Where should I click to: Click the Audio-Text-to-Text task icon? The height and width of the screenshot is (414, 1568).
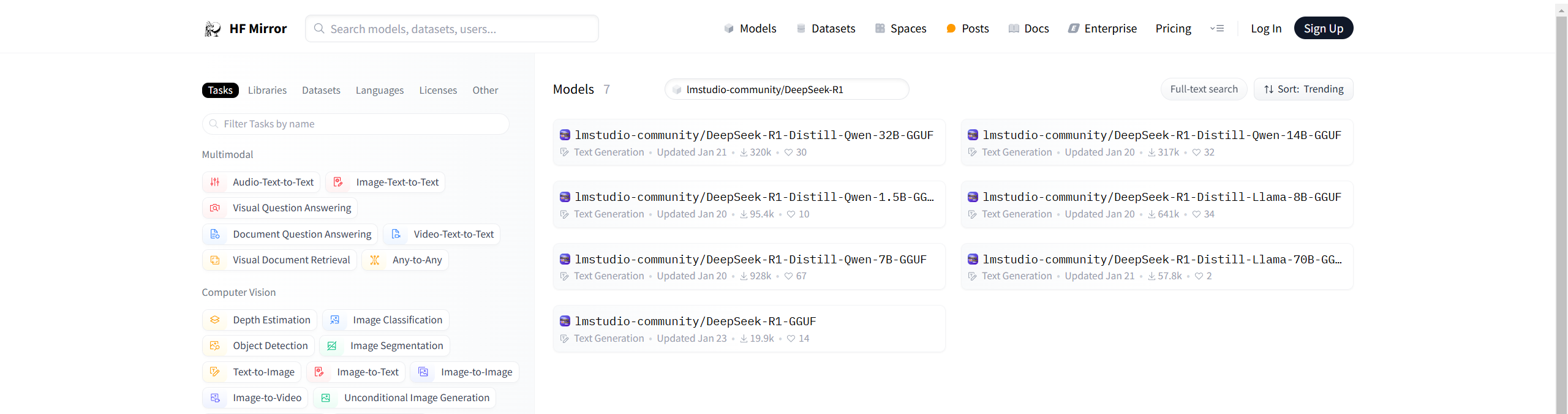[215, 183]
